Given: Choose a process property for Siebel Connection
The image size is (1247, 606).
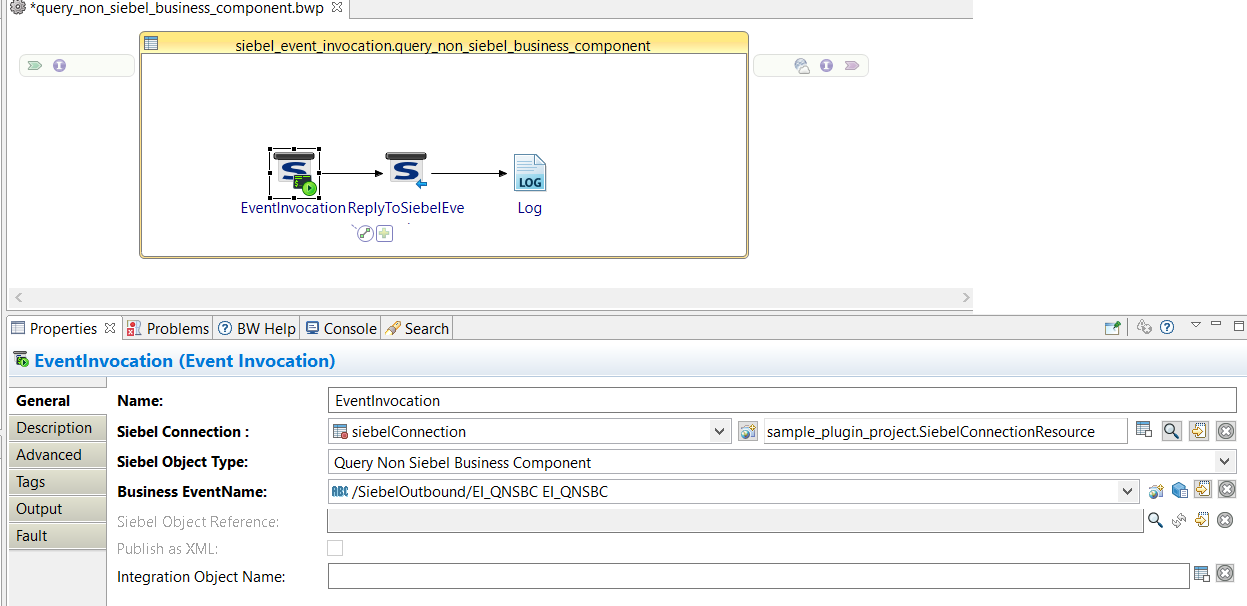Looking at the screenshot, I should (x=1145, y=431).
